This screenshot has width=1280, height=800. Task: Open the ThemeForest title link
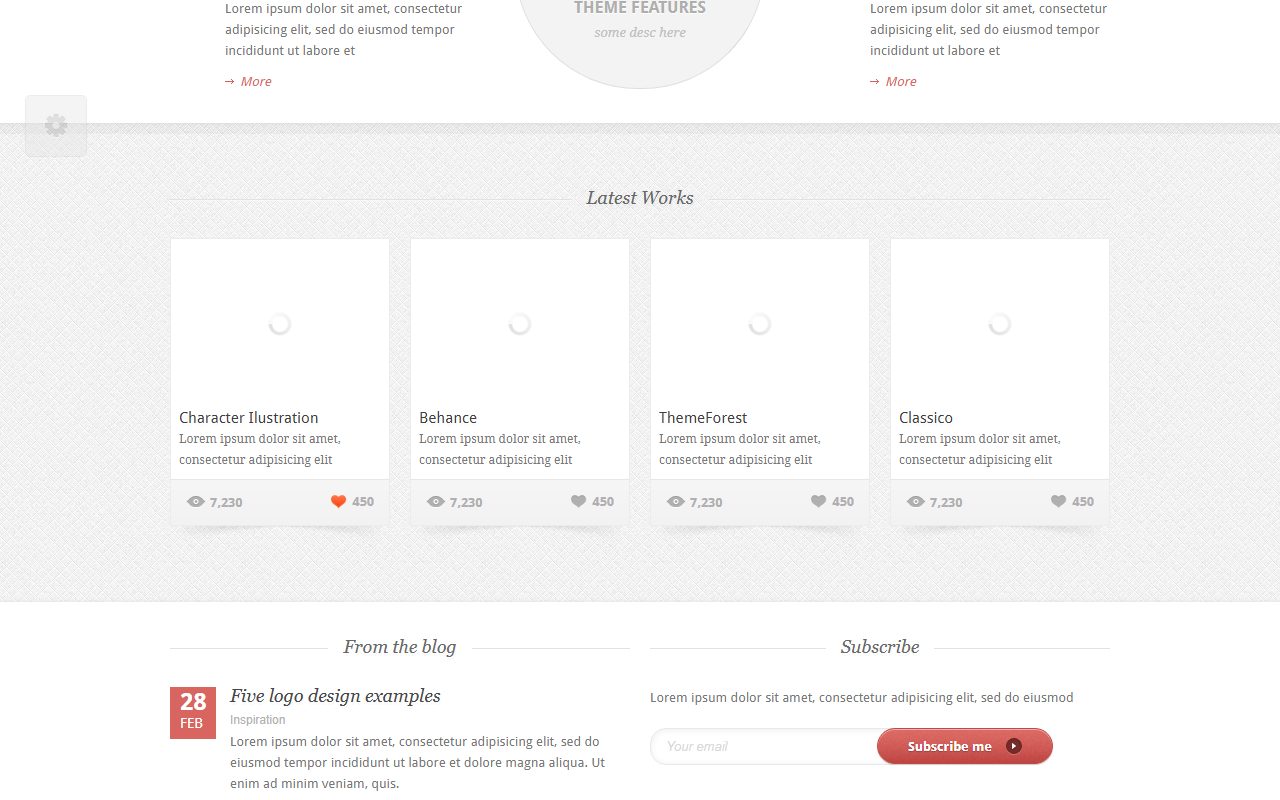coord(703,418)
